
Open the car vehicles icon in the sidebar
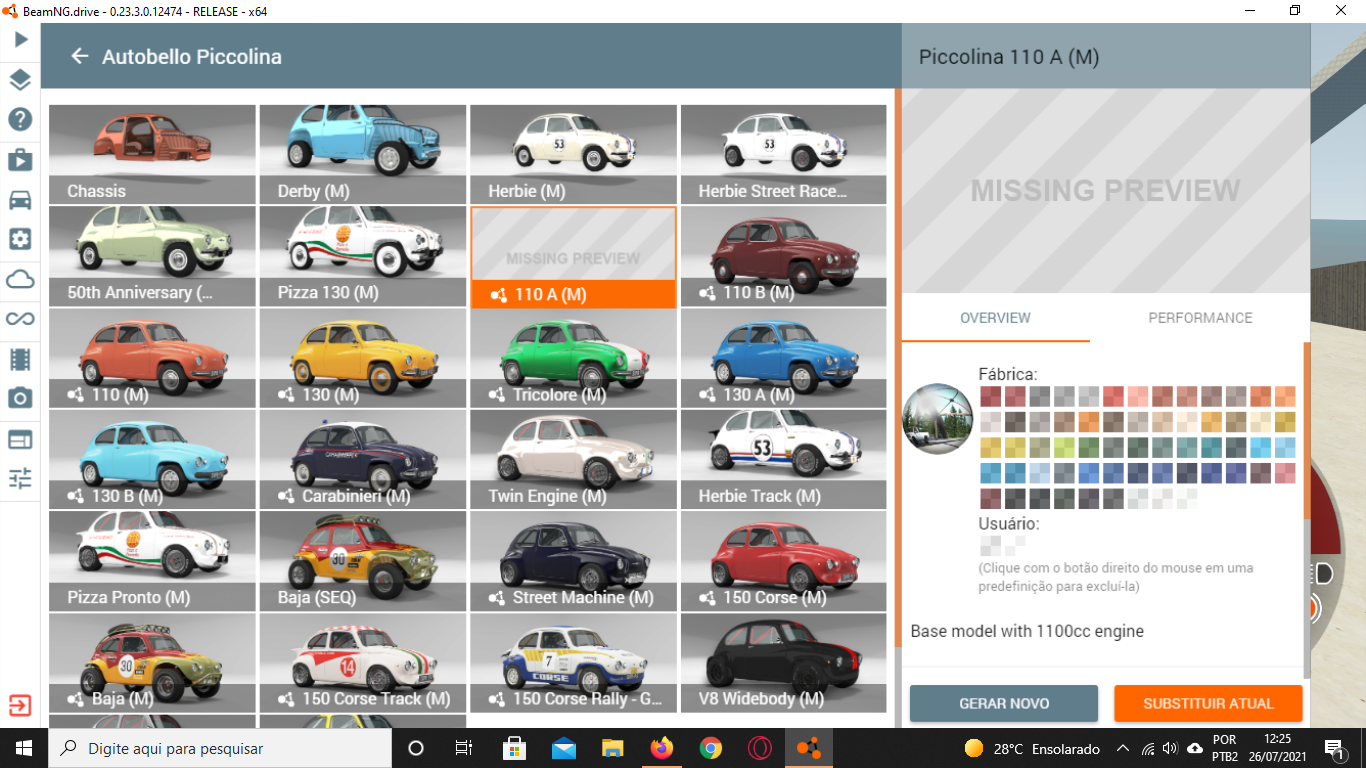point(20,199)
